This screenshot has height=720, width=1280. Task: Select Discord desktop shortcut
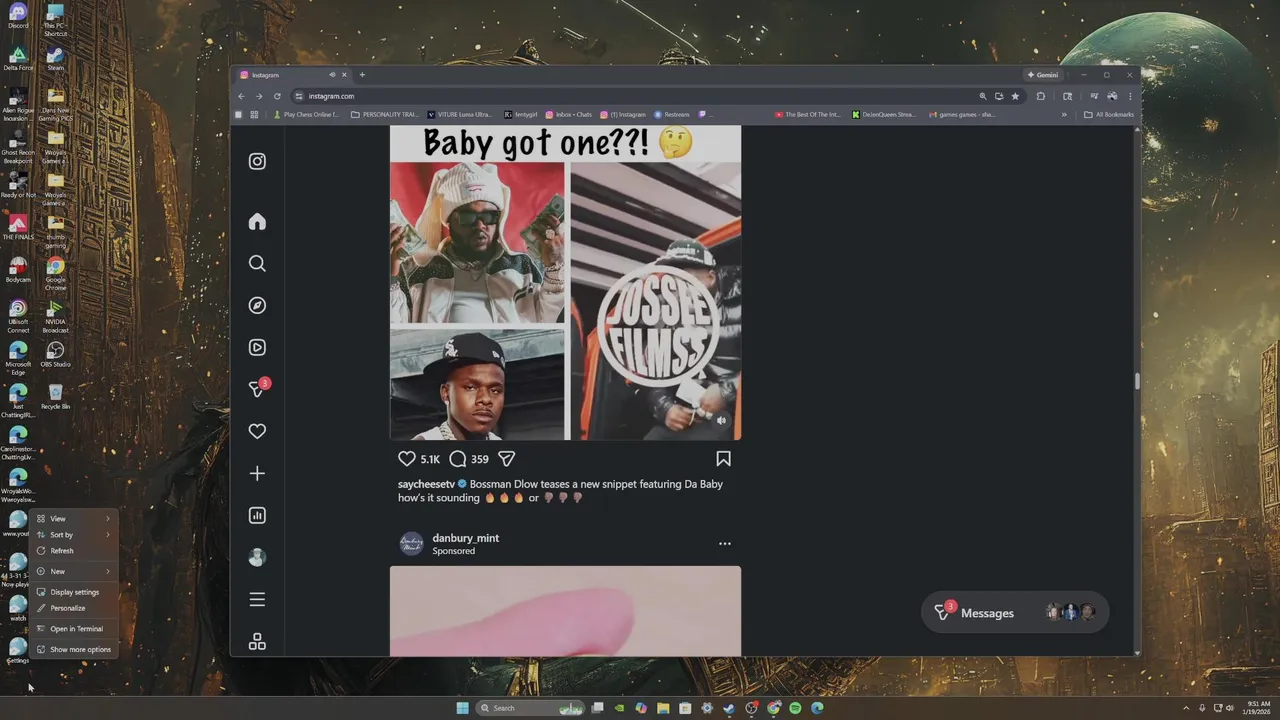click(17, 16)
